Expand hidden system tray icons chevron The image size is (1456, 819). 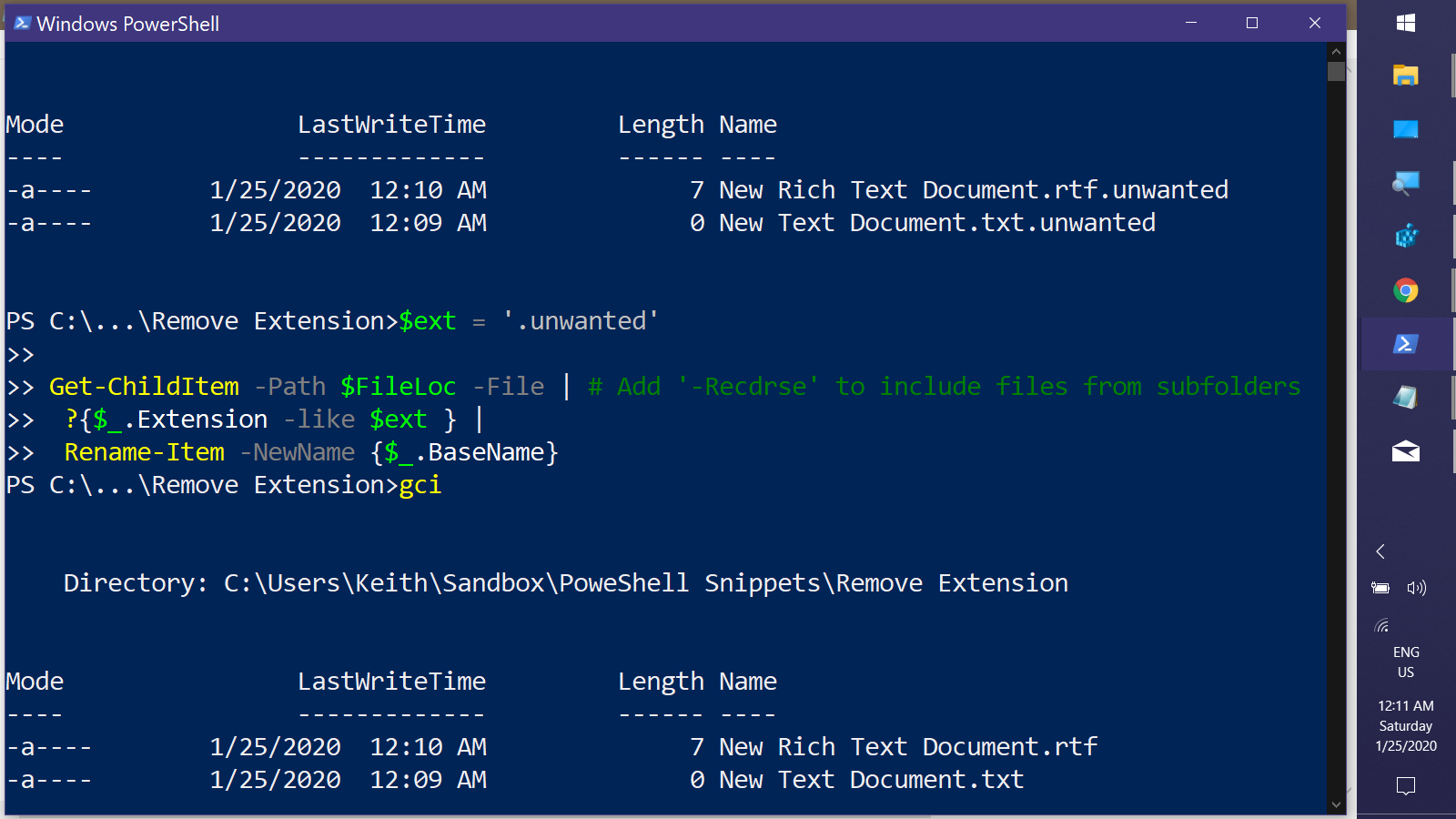click(x=1381, y=551)
